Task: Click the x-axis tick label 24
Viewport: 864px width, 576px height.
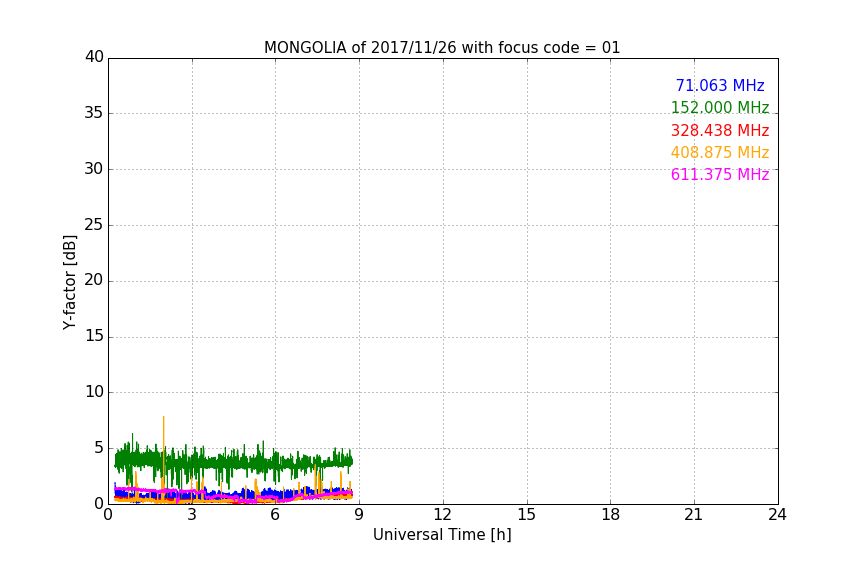Action: pyautogui.click(x=777, y=515)
